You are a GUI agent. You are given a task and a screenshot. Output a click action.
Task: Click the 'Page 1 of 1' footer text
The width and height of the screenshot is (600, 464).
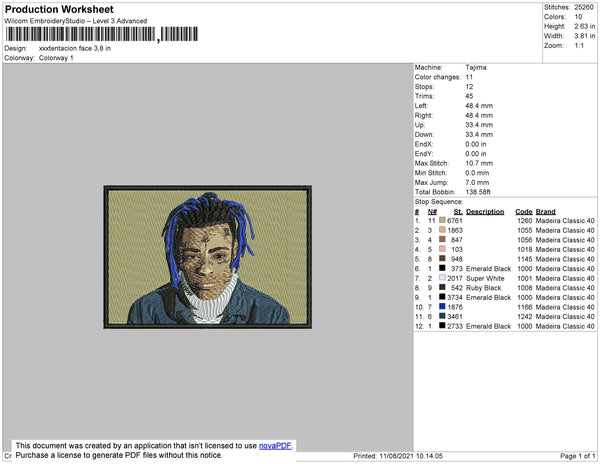[577, 456]
